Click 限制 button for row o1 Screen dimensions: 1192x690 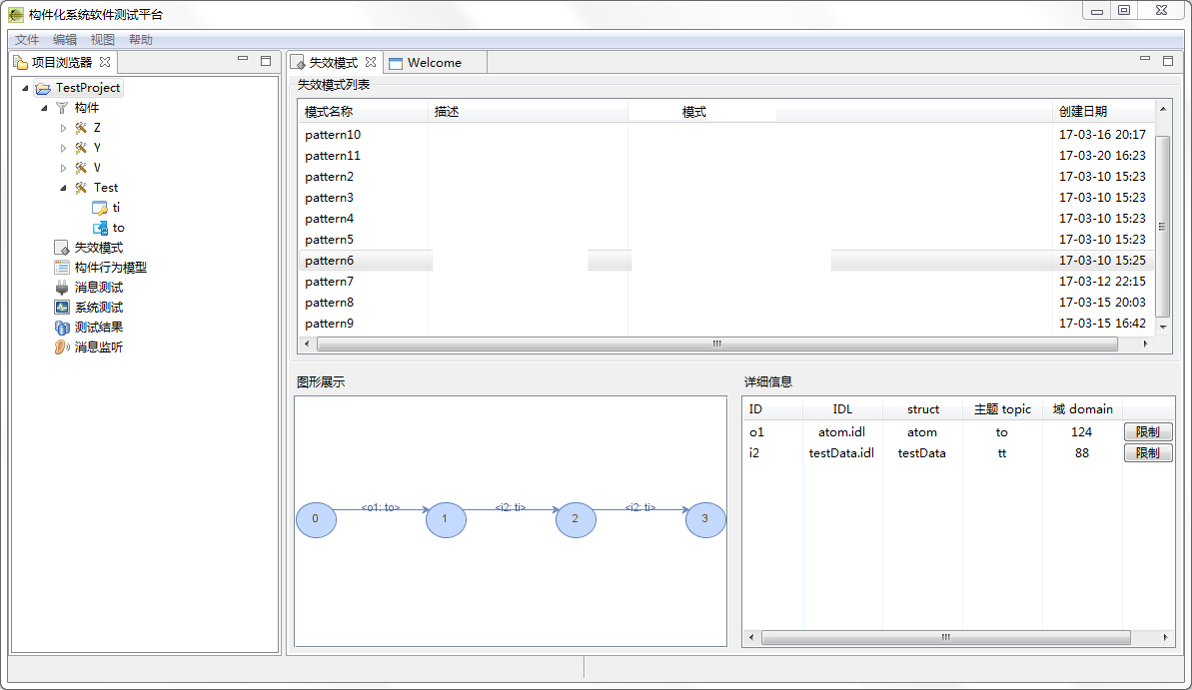click(x=1147, y=432)
